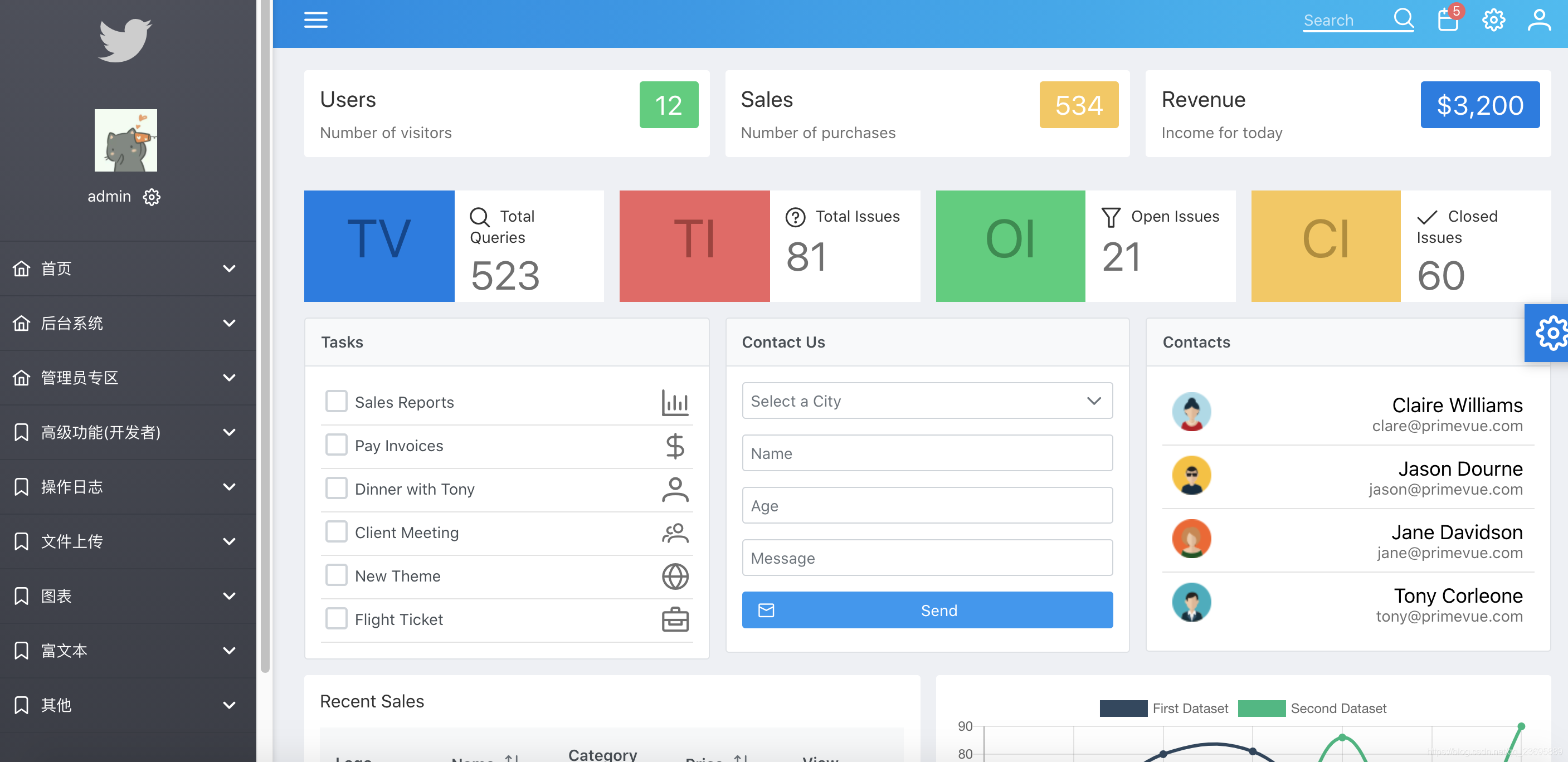Click the Twitter bird logo
This screenshot has height=762, width=1568.
coord(125,40)
